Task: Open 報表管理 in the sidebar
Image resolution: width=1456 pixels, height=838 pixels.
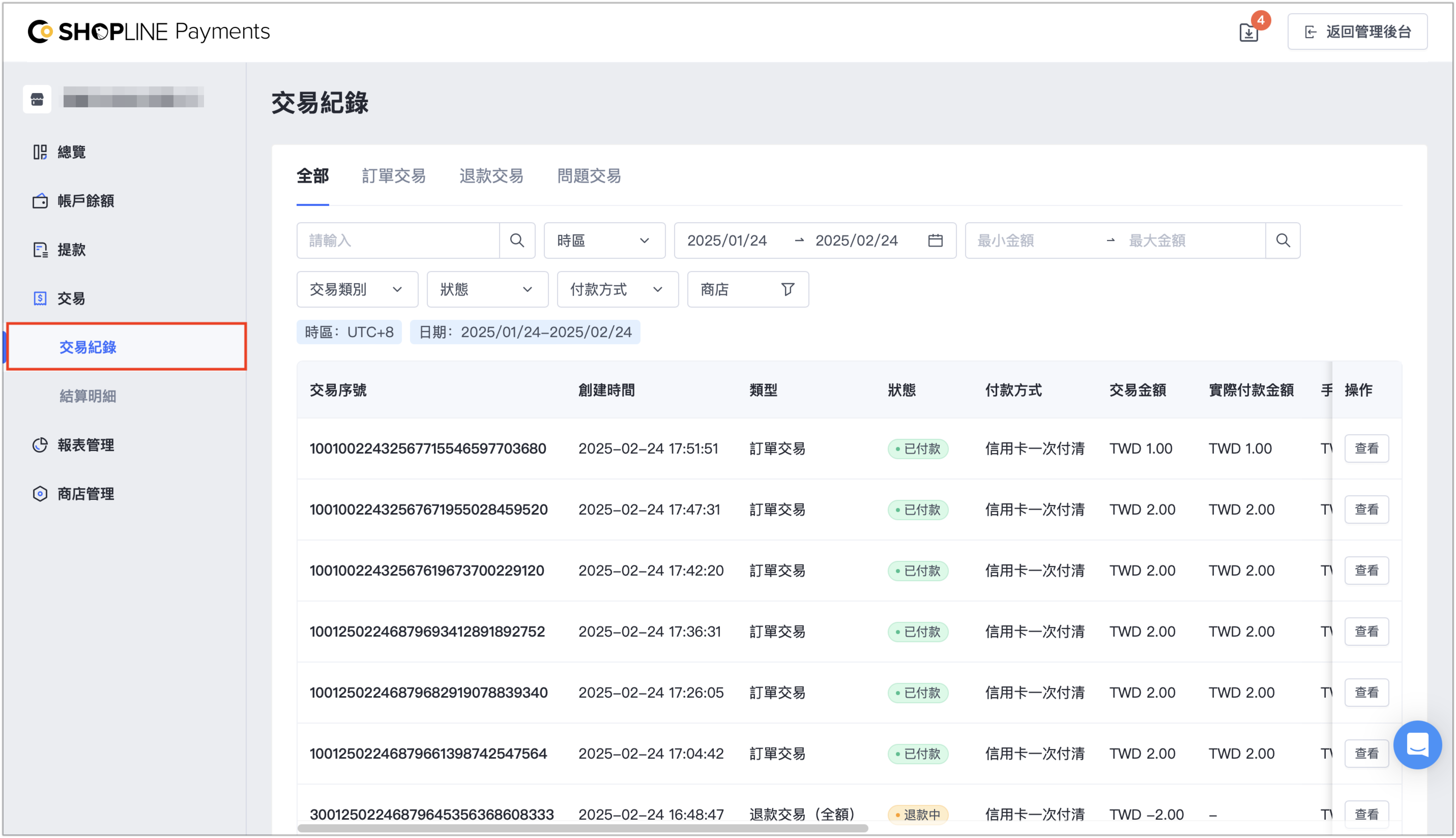Action: [85, 445]
